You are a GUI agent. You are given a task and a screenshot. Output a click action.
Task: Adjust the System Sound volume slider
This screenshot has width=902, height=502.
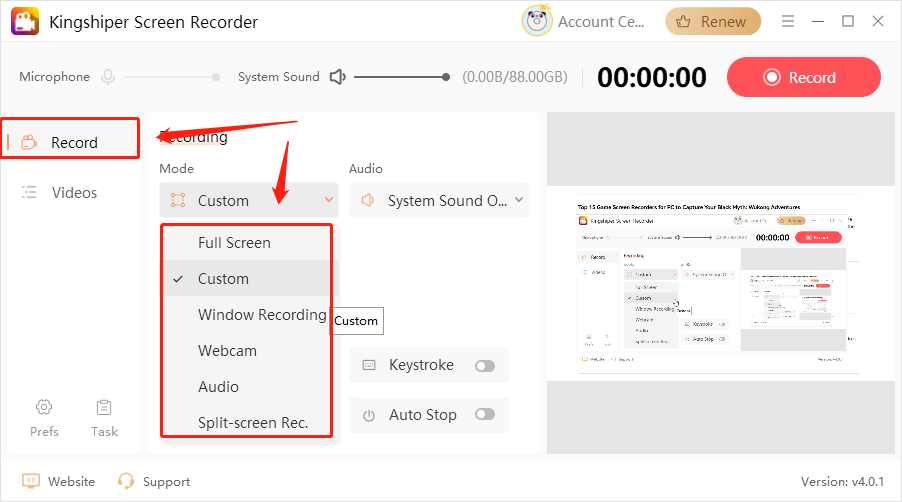pyautogui.click(x=402, y=77)
